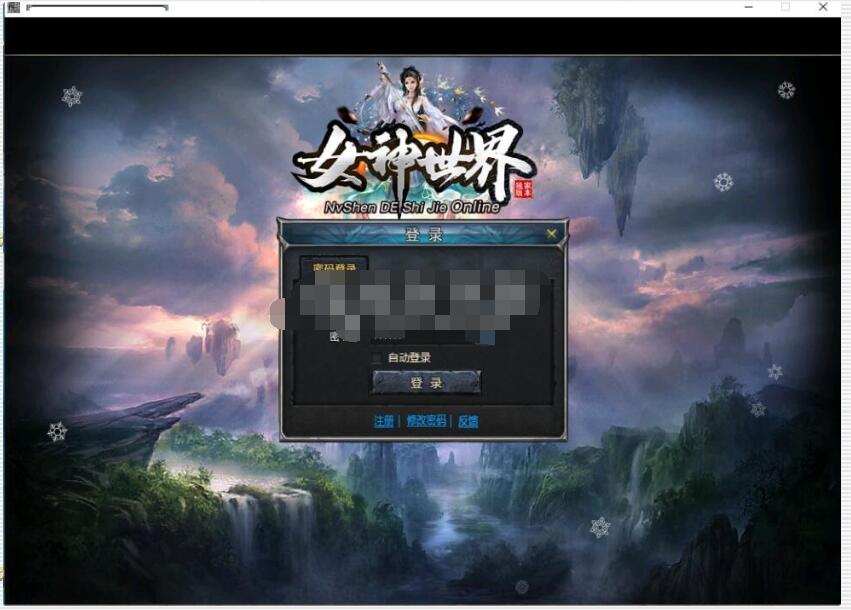Switch to the 密码登录 tab
The height and width of the screenshot is (610, 851).
(x=333, y=265)
